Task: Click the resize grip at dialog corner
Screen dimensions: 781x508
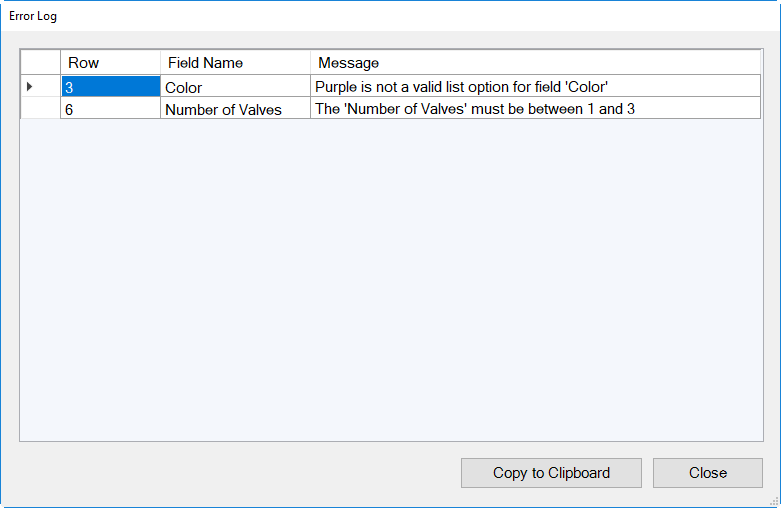Action: point(773,500)
